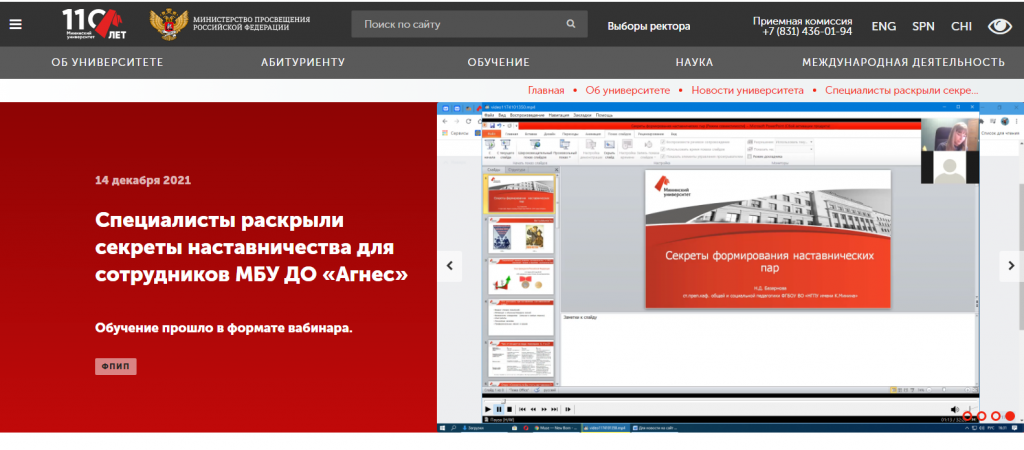1024x450 pixels.
Task: Open the 'МЕЖДУНАРОДНАЯ ДЕЯТЕЛЬНОСТЬ' menu
Action: coord(903,63)
